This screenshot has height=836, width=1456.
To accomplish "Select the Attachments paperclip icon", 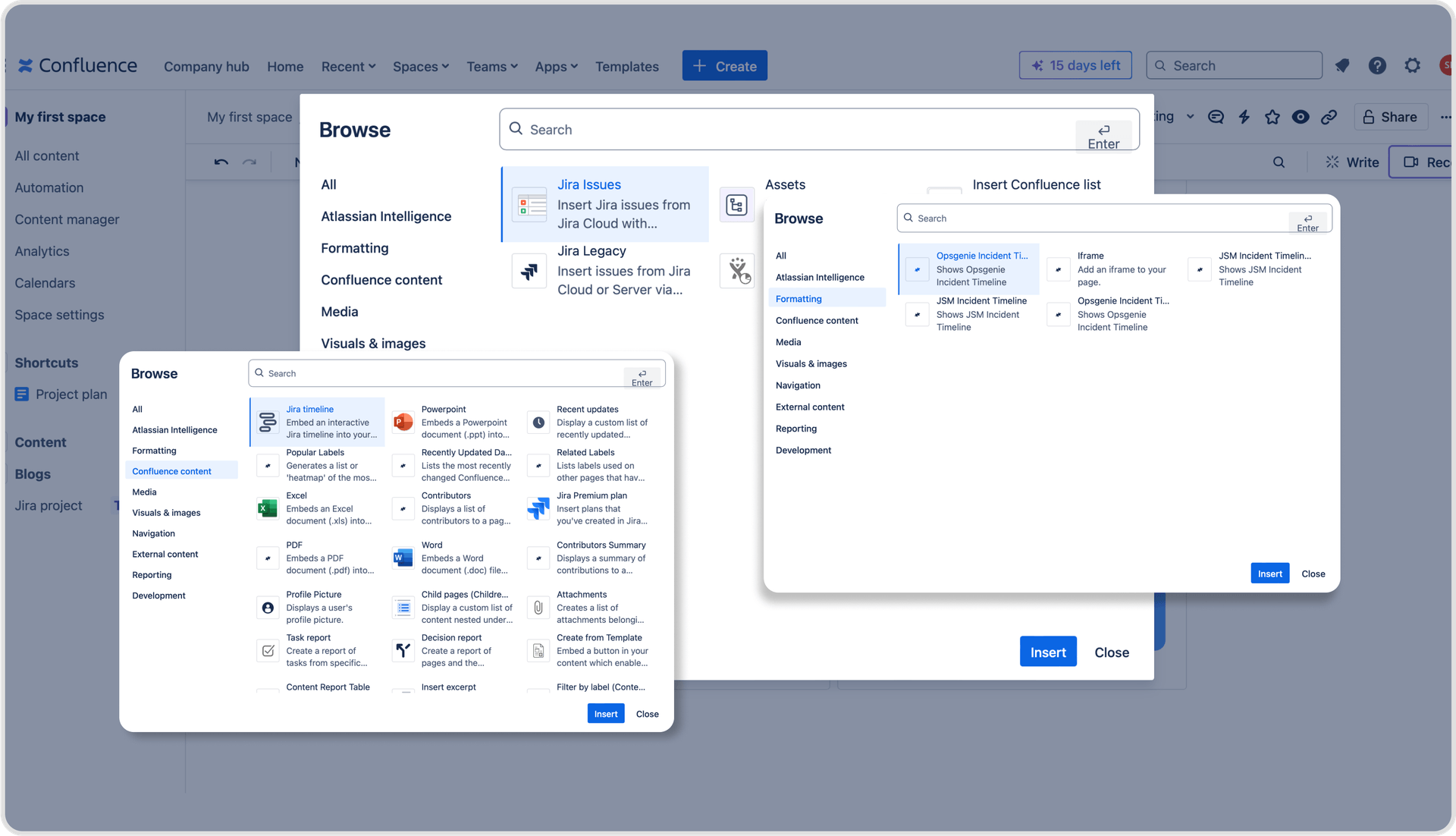I will [x=538, y=607].
